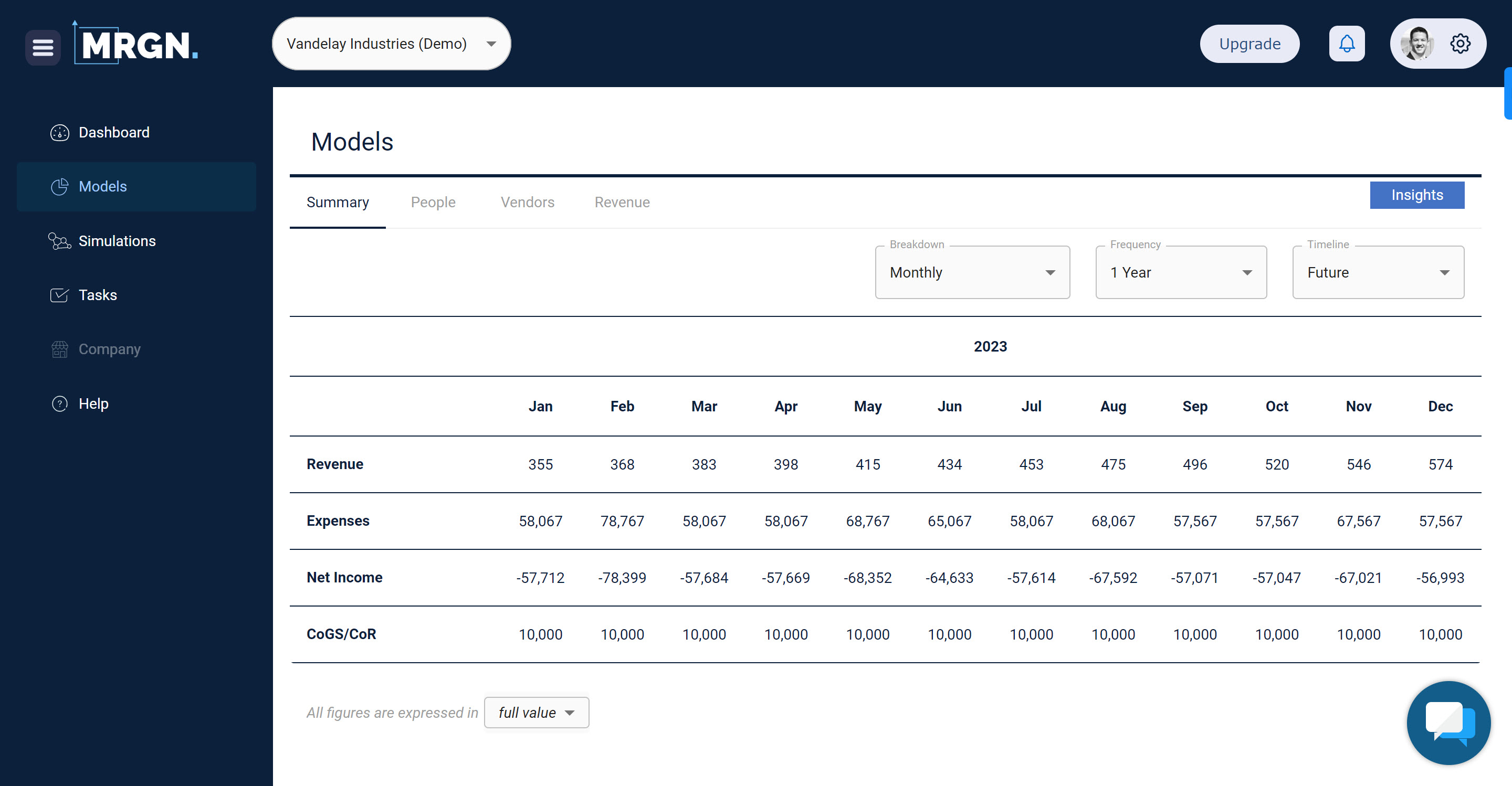Click the Upgrade button
This screenshot has height=786, width=1512.
coord(1249,44)
